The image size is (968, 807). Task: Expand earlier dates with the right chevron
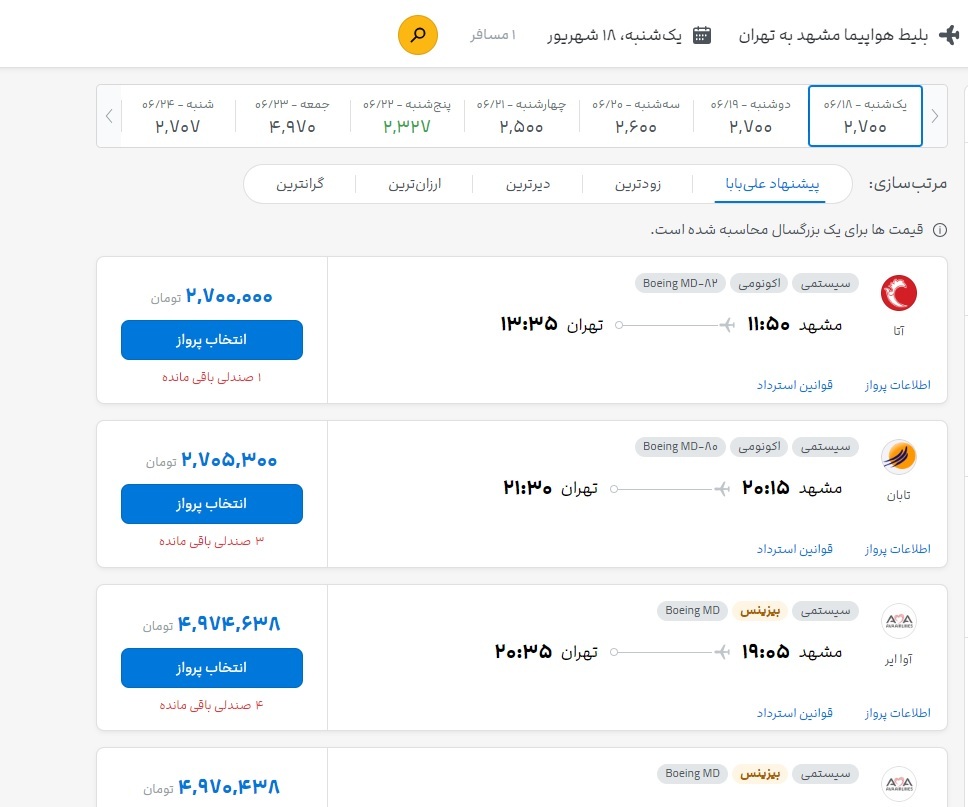click(934, 115)
